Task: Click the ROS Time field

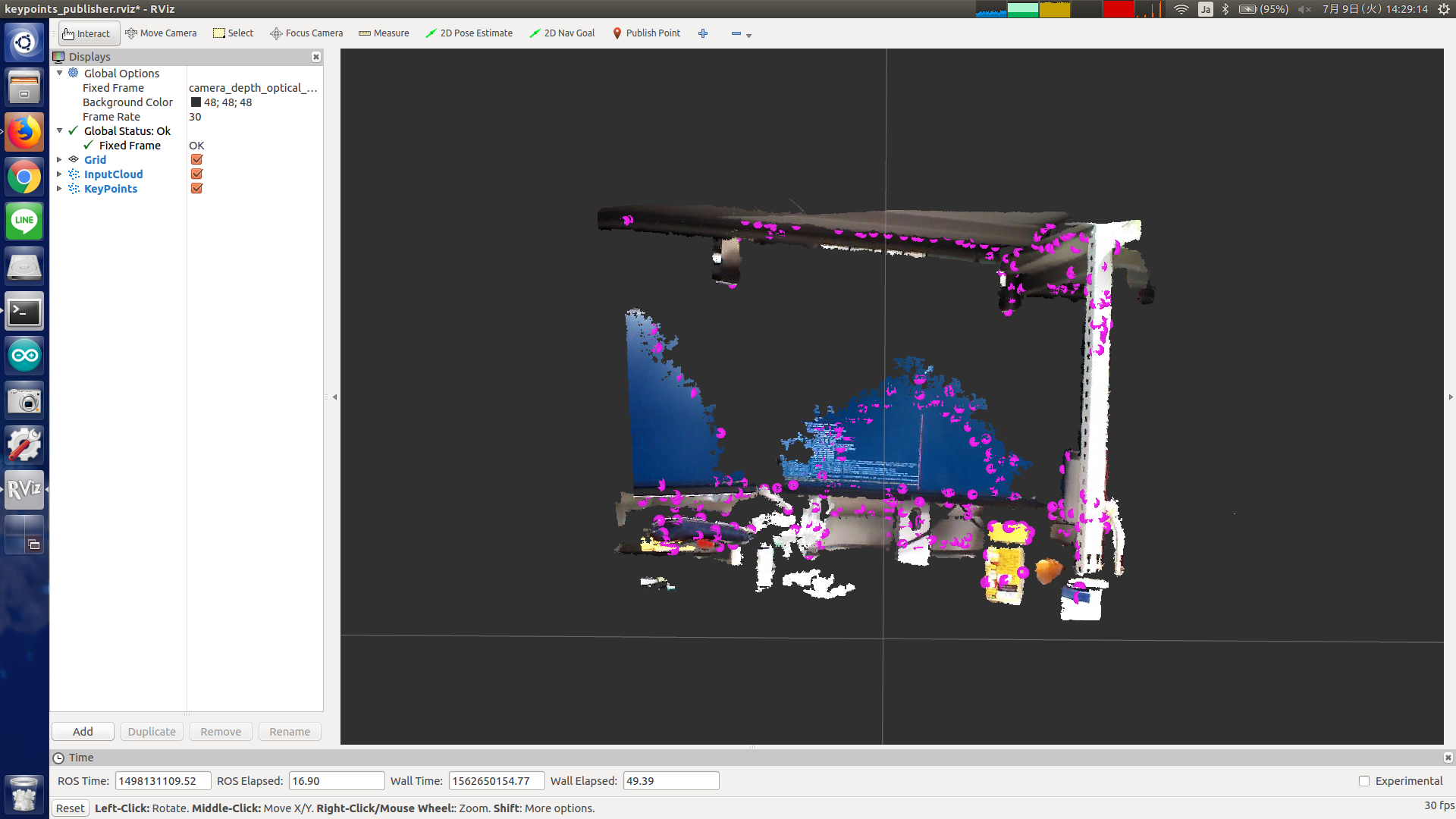Action: point(163,781)
